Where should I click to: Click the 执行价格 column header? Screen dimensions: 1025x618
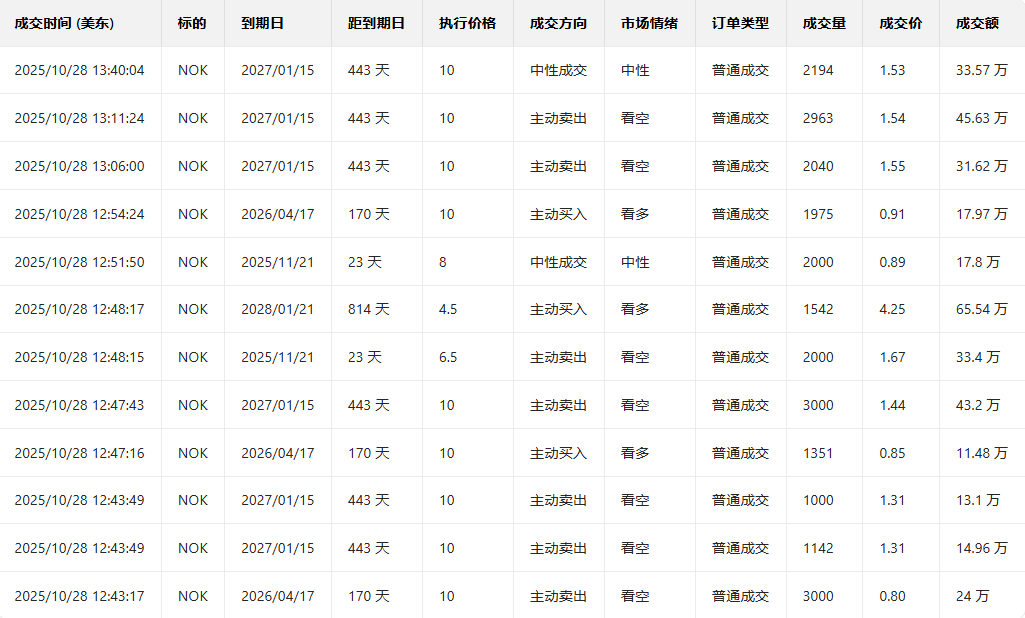[x=467, y=24]
